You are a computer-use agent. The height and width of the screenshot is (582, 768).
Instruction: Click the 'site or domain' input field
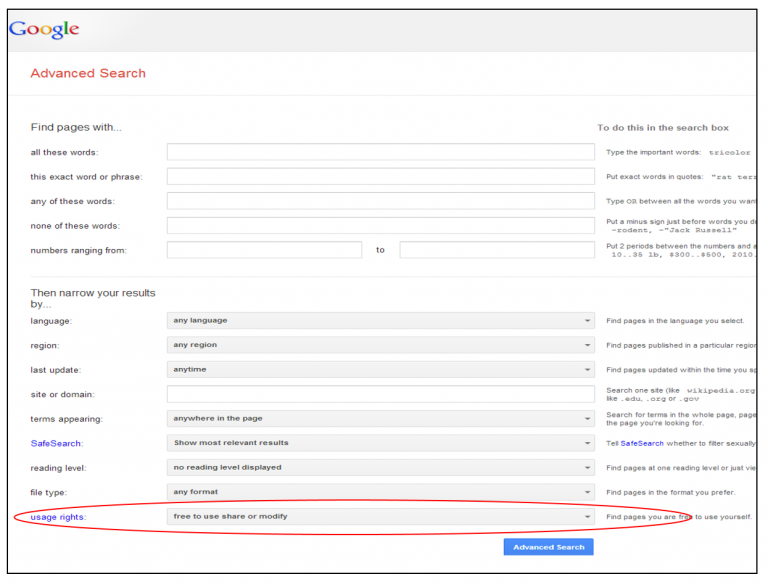(x=380, y=394)
